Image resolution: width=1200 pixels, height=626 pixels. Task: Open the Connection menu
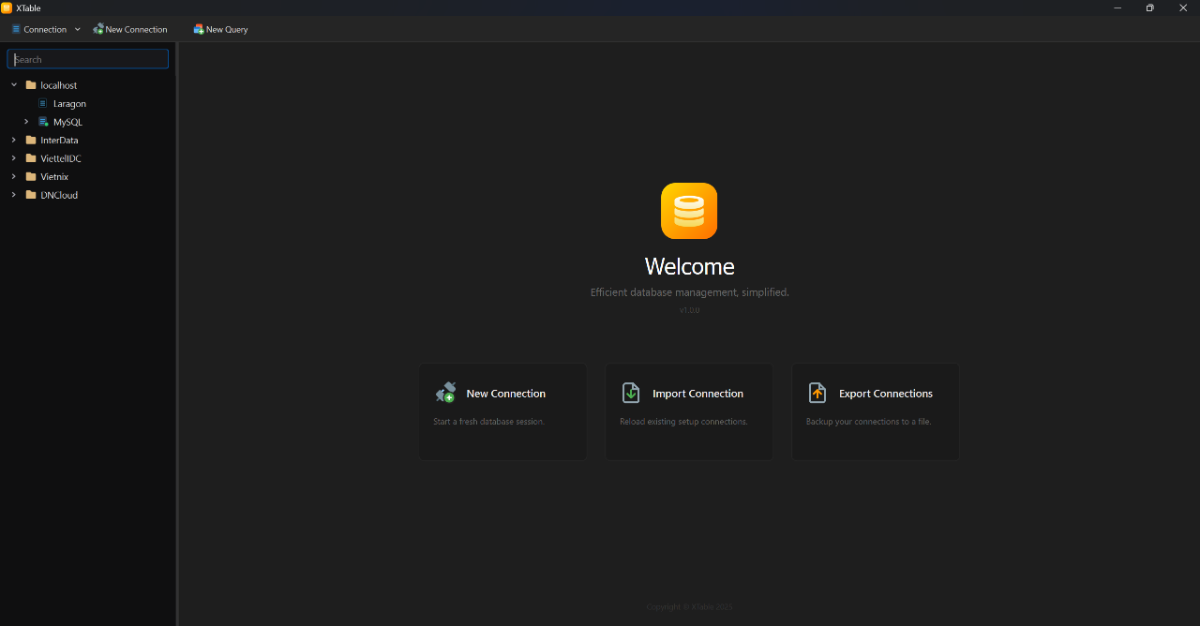point(40,29)
